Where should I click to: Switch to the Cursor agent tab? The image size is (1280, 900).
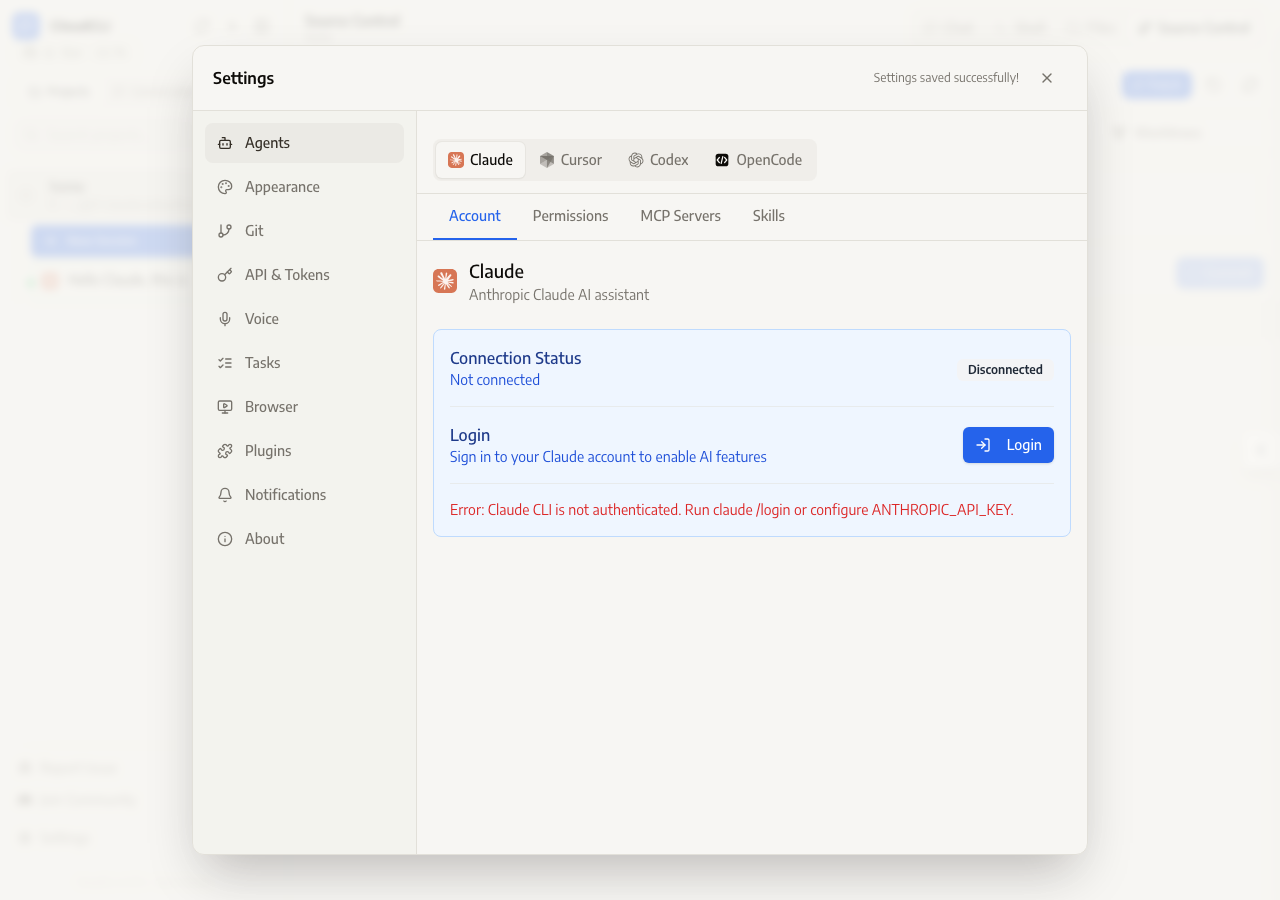[570, 160]
